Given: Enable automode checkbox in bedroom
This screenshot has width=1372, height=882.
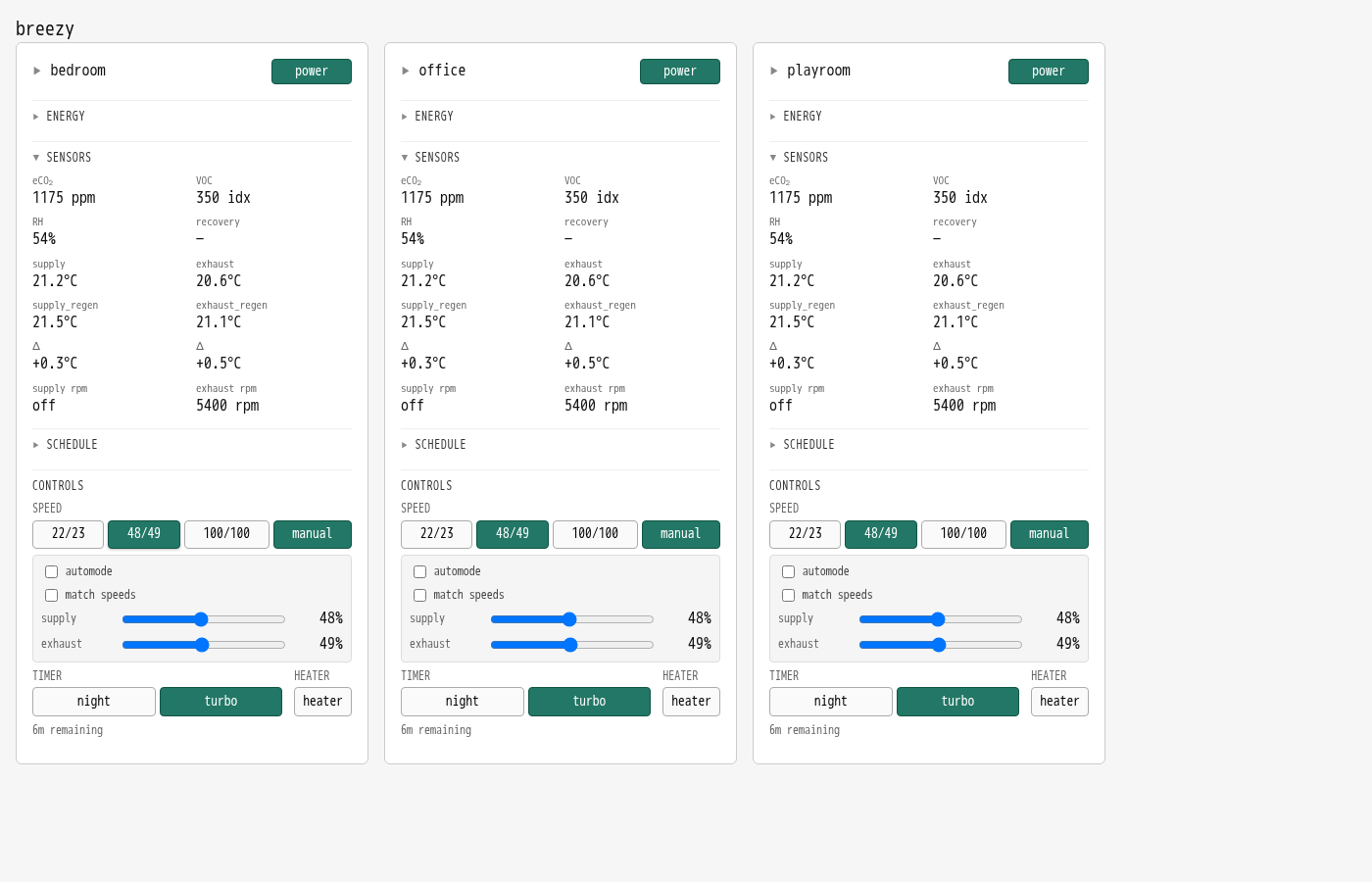Looking at the screenshot, I should tap(51, 571).
